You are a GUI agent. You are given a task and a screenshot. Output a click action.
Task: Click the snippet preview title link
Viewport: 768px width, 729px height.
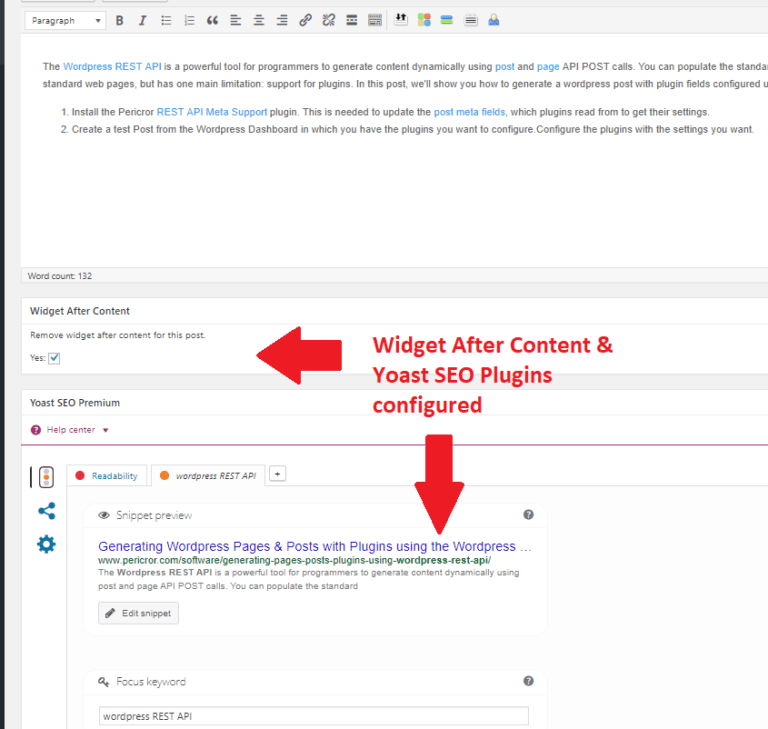click(x=314, y=546)
